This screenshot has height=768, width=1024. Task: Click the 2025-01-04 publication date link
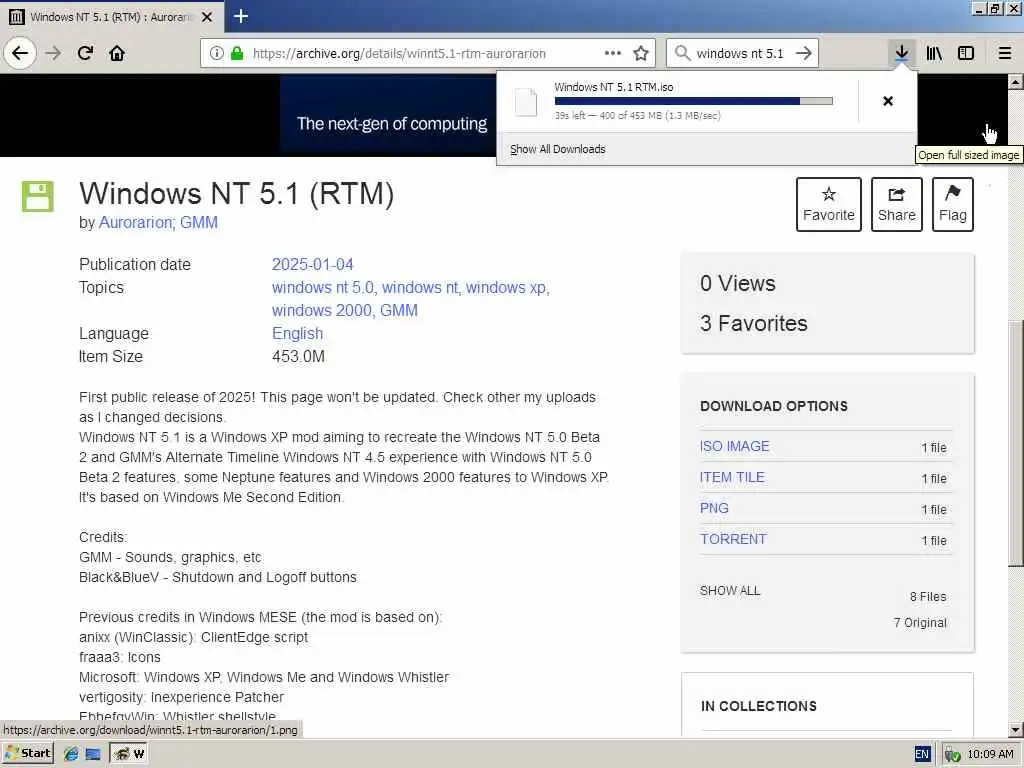tap(312, 264)
